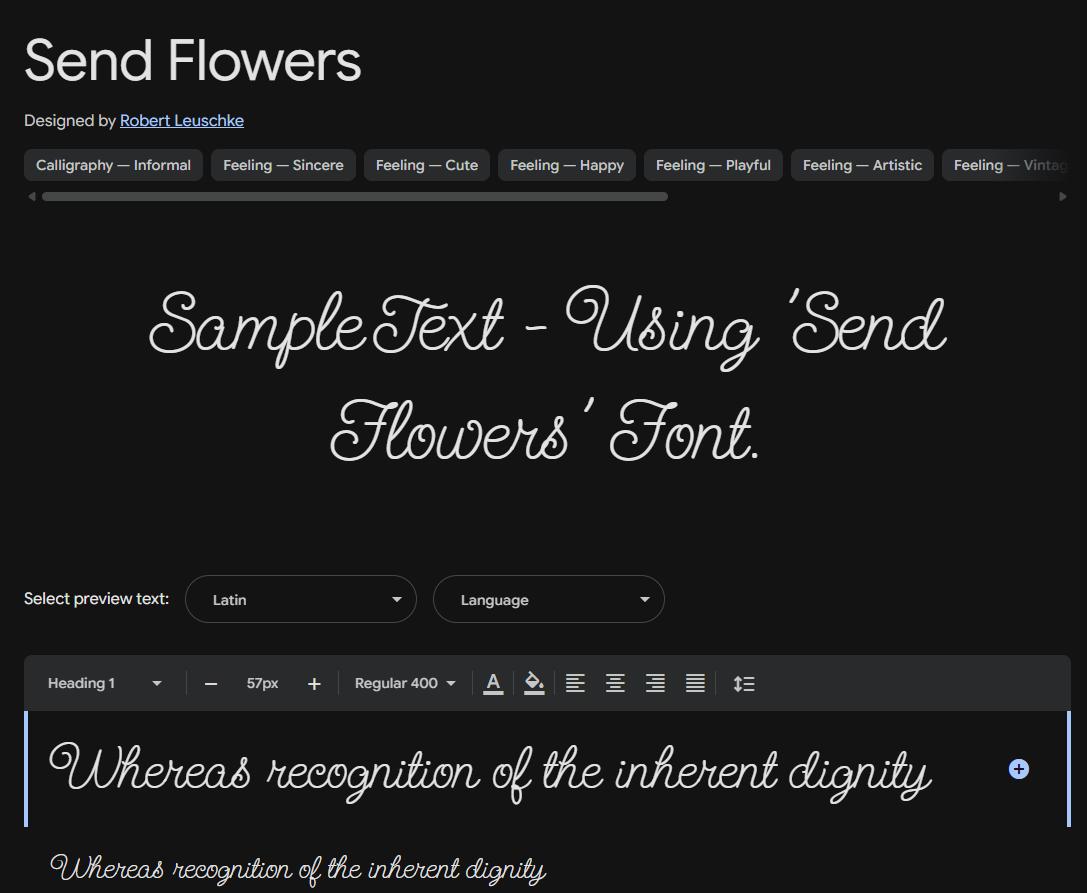
Task: Select the Feeling — Artistic tag
Action: tap(862, 165)
